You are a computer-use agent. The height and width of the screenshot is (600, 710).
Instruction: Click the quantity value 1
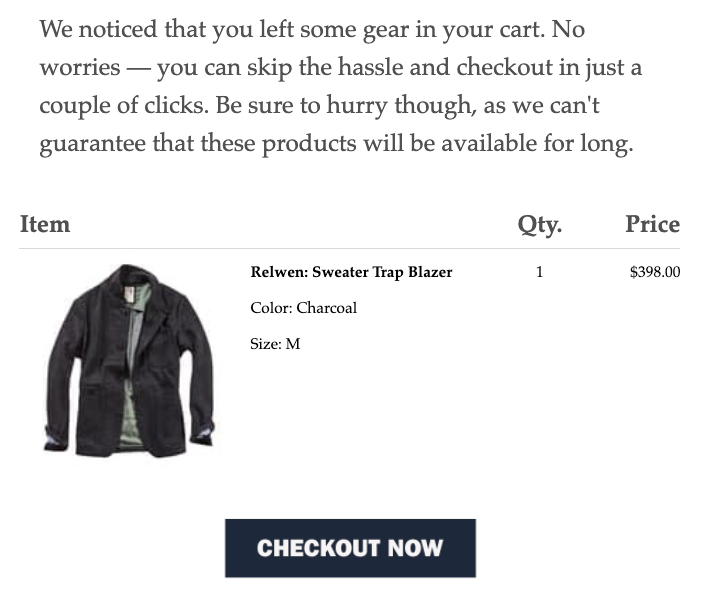[x=540, y=272]
